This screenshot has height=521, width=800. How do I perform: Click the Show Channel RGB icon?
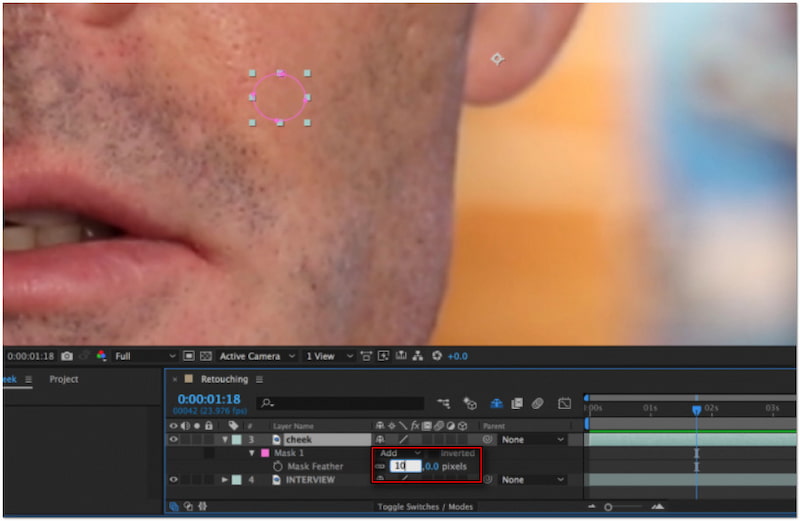[x=101, y=356]
